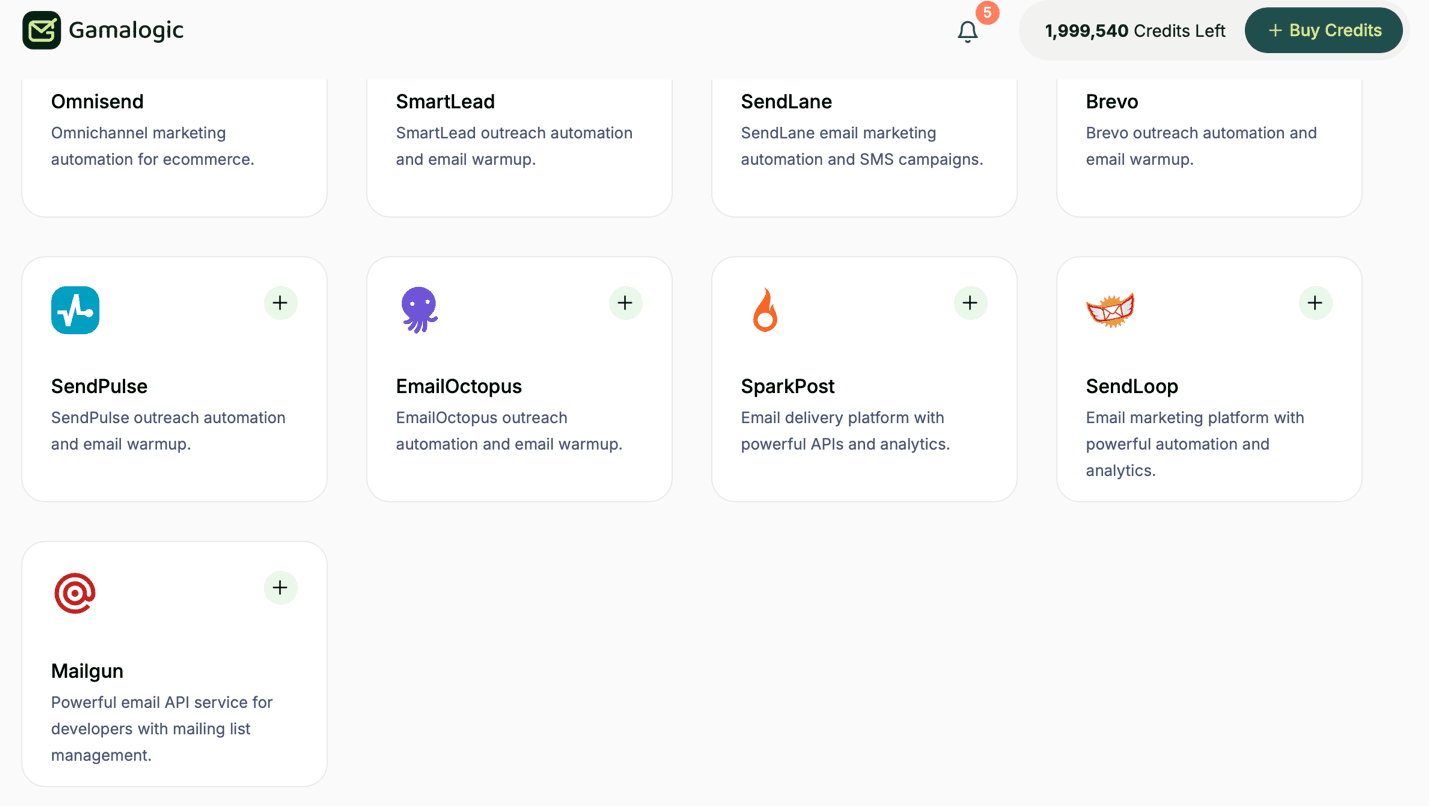The height and width of the screenshot is (806, 1429).
Task: Open the Omnisend integration card
Action: click(x=174, y=140)
